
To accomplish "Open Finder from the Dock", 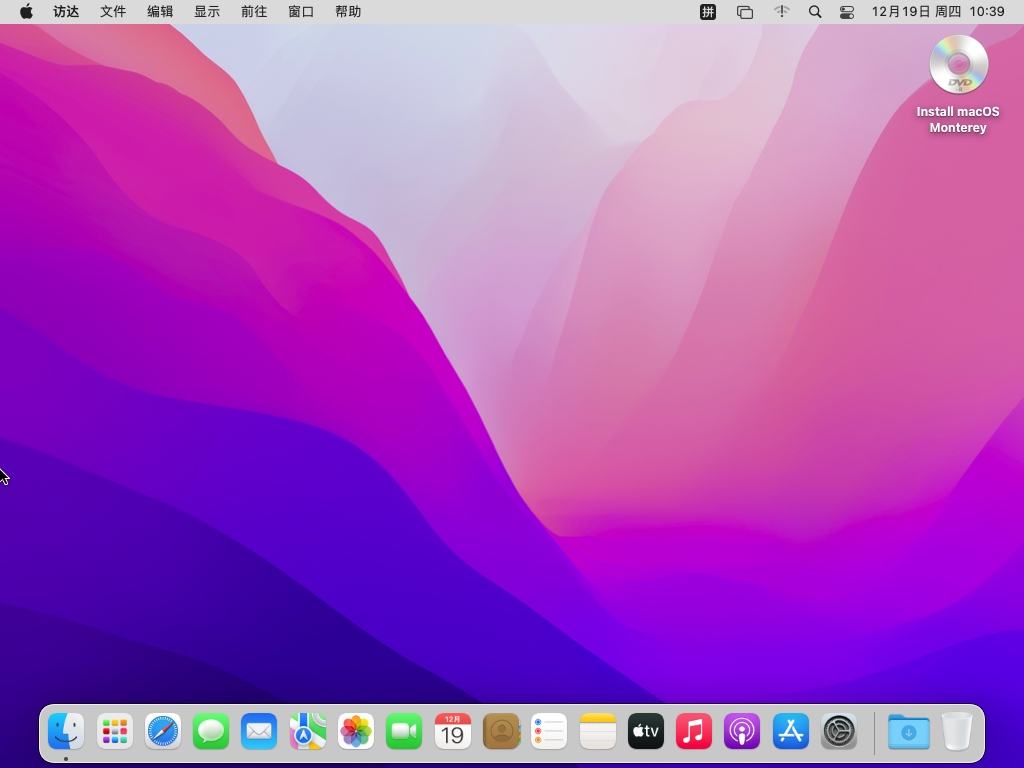I will point(66,732).
